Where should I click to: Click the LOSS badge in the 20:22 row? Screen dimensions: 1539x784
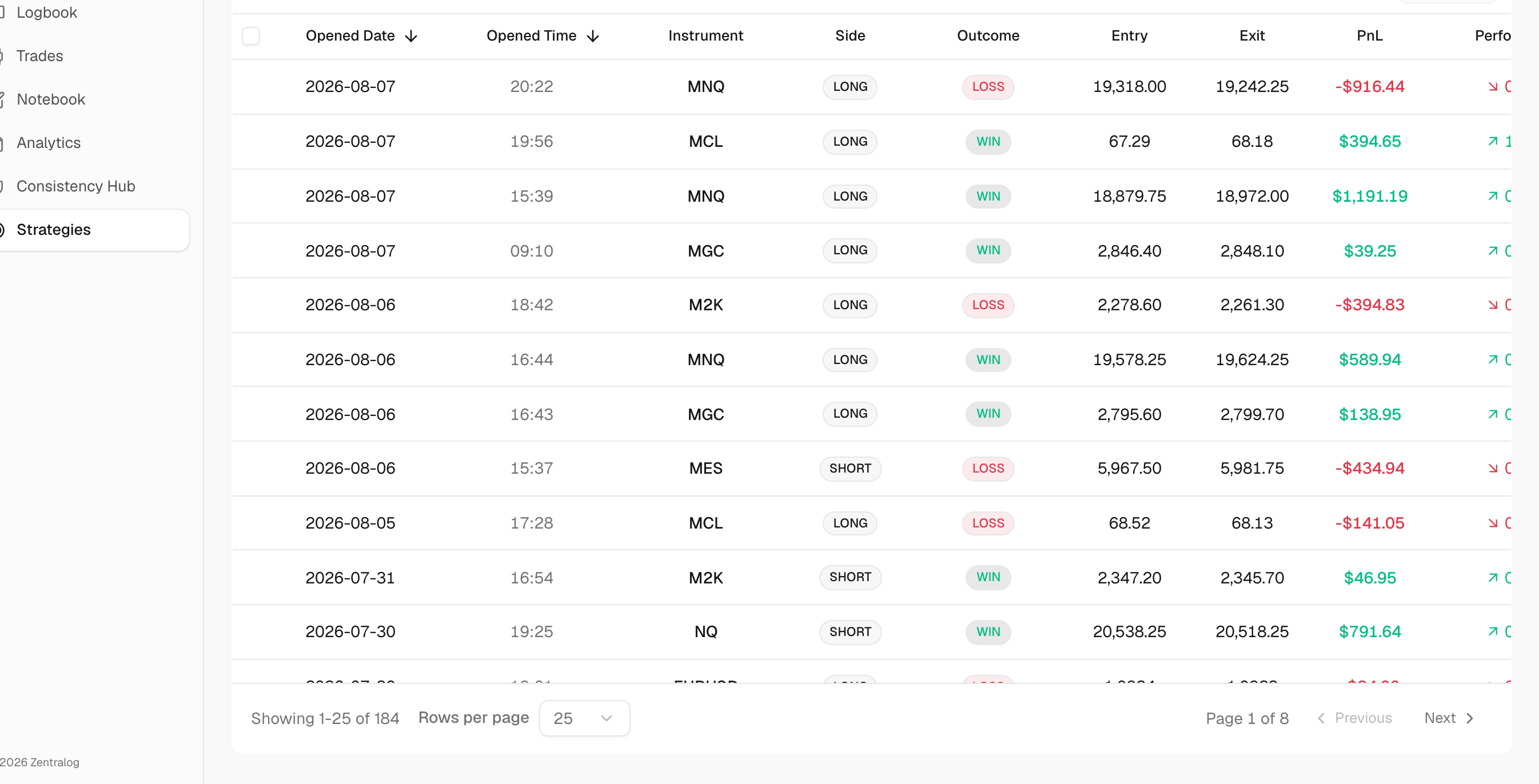click(988, 87)
